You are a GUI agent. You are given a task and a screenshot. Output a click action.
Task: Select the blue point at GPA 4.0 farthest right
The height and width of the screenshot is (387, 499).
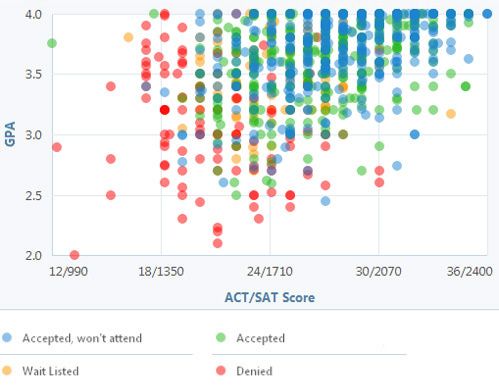click(487, 14)
